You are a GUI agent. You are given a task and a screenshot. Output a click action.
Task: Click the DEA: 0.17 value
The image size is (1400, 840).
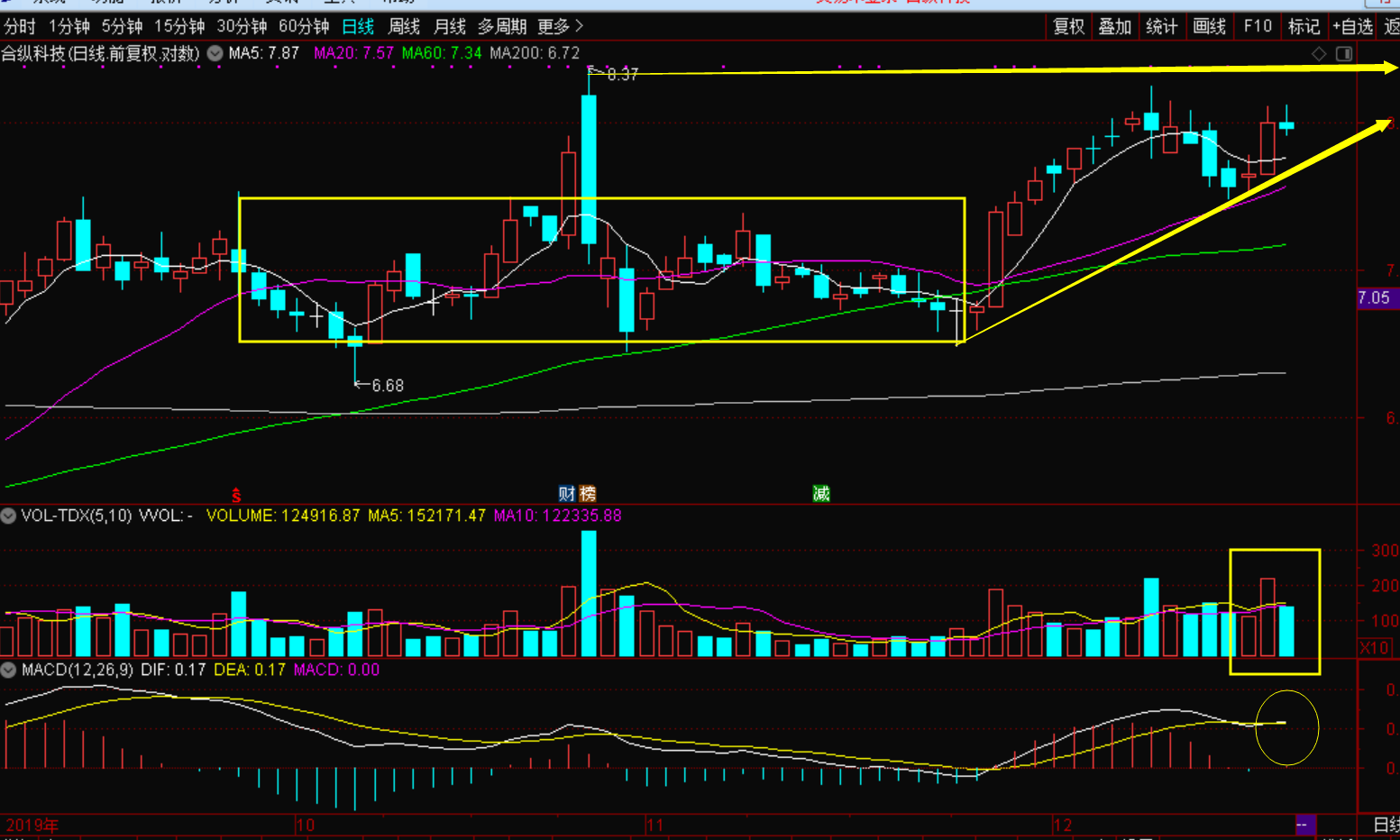250,670
